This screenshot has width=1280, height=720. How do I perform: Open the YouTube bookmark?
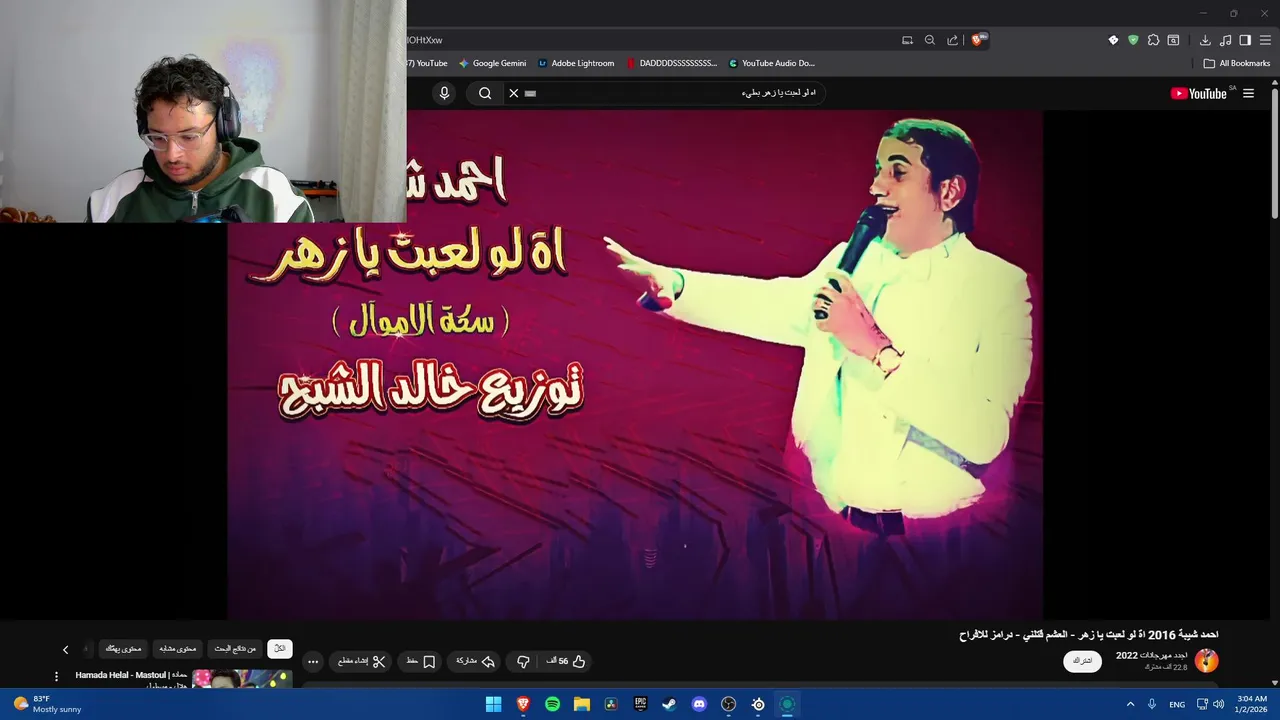pyautogui.click(x=428, y=63)
